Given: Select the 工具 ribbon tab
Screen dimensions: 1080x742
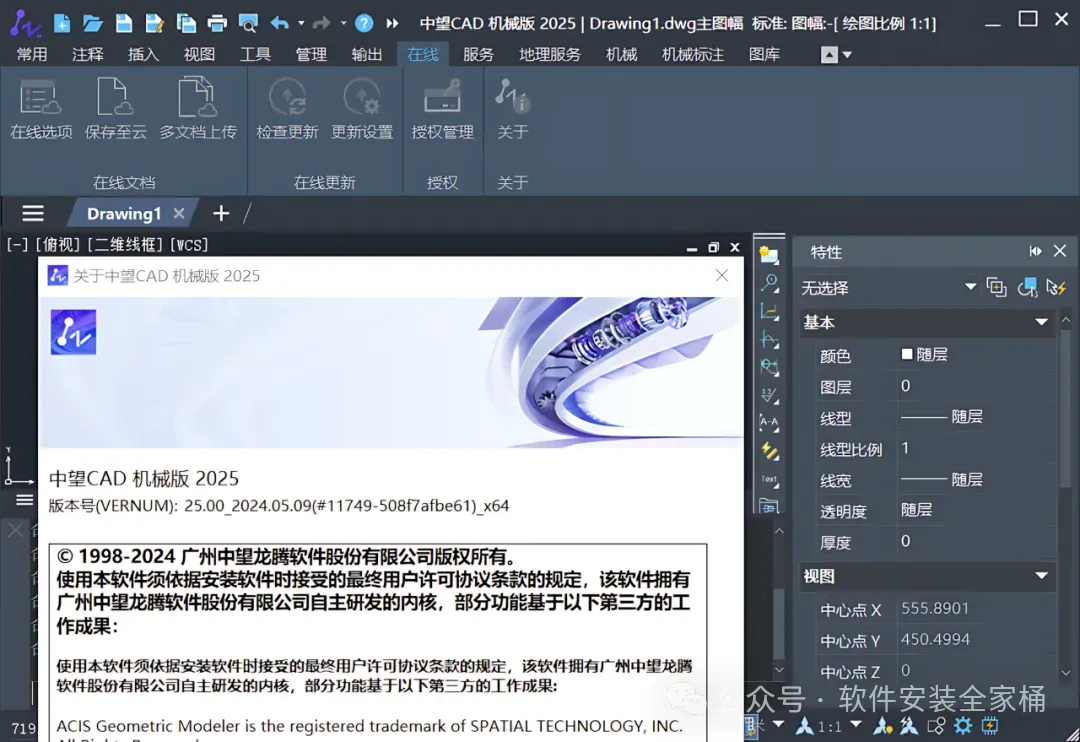Looking at the screenshot, I should point(255,54).
